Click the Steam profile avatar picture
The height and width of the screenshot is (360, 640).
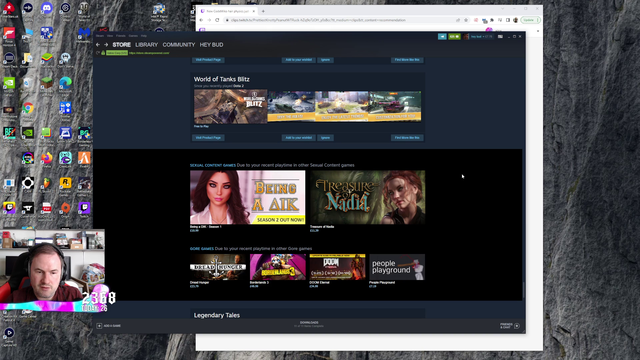click(466, 36)
